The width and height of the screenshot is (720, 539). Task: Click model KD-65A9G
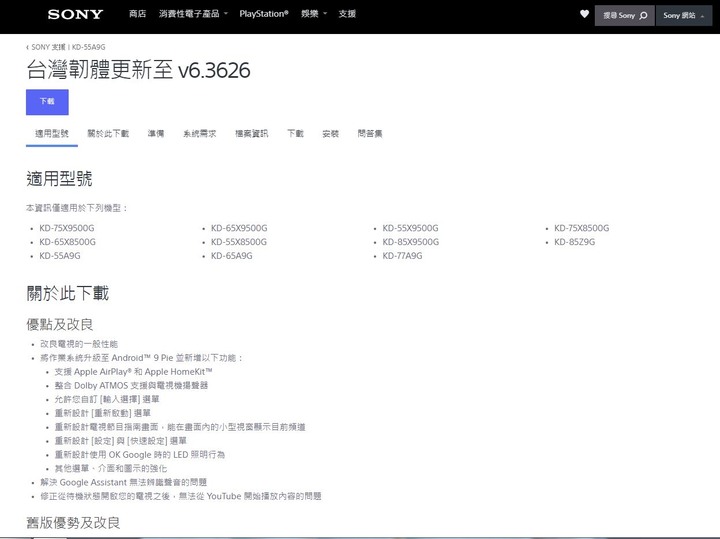click(231, 256)
